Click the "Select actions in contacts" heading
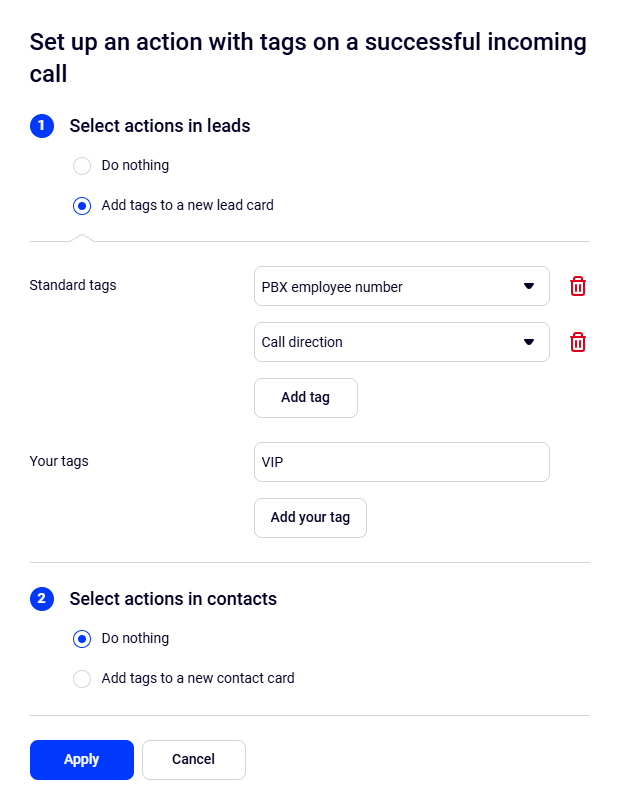617x803 pixels. pyautogui.click(x=173, y=599)
